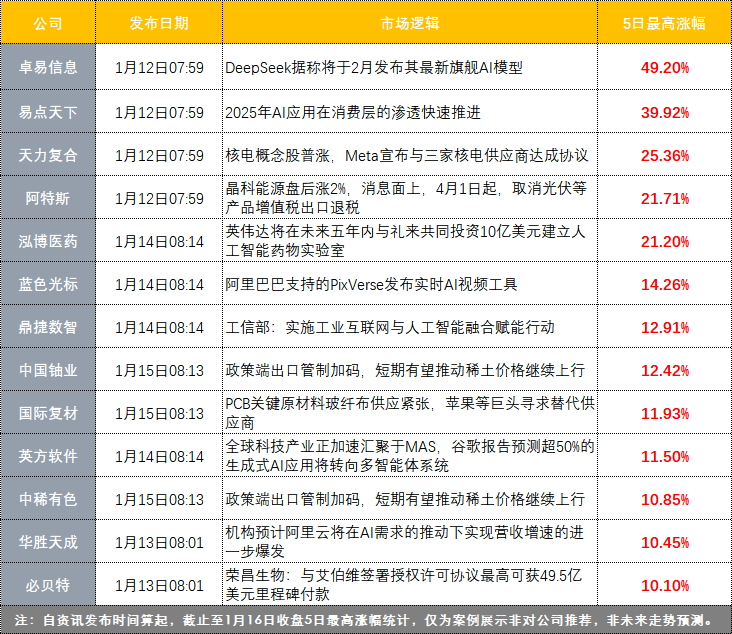The image size is (732, 634).
Task: Select the 泓博医药 company cell
Action: [48, 241]
